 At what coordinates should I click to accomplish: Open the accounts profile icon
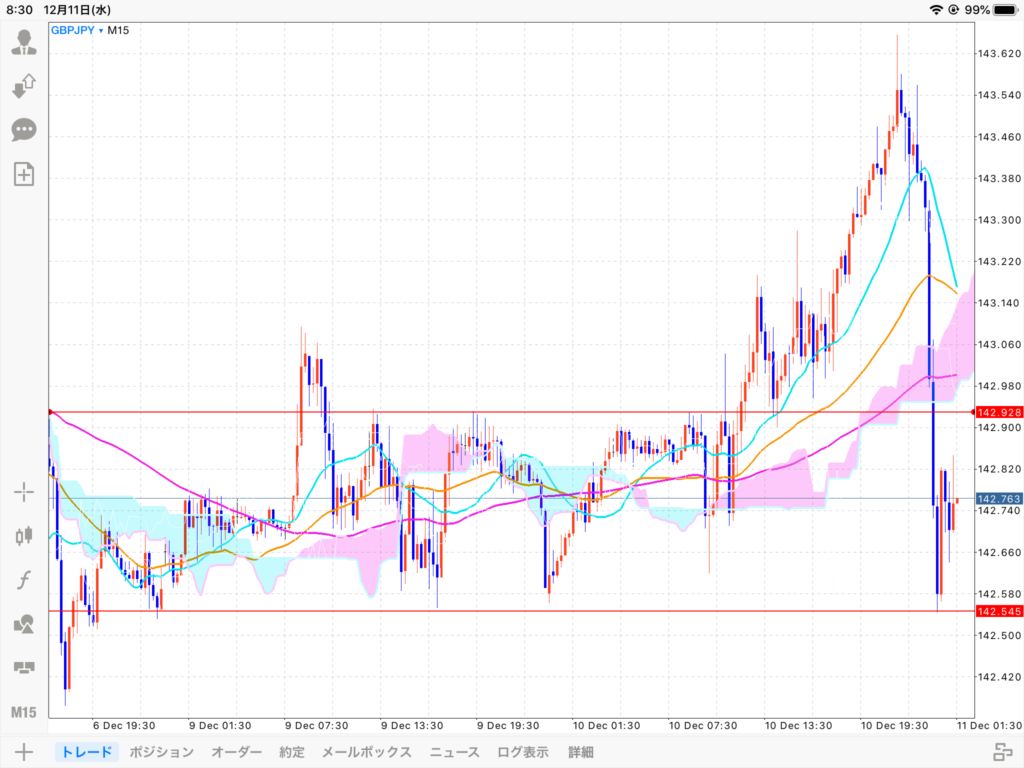(24, 42)
